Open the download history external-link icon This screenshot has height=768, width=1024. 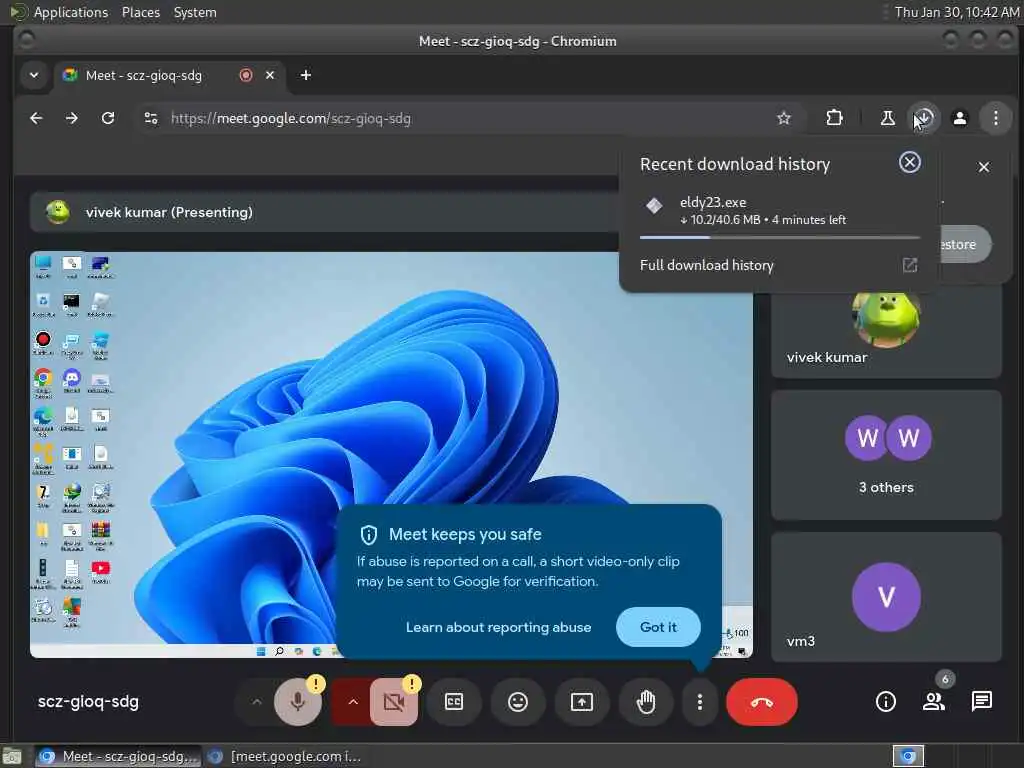click(910, 265)
